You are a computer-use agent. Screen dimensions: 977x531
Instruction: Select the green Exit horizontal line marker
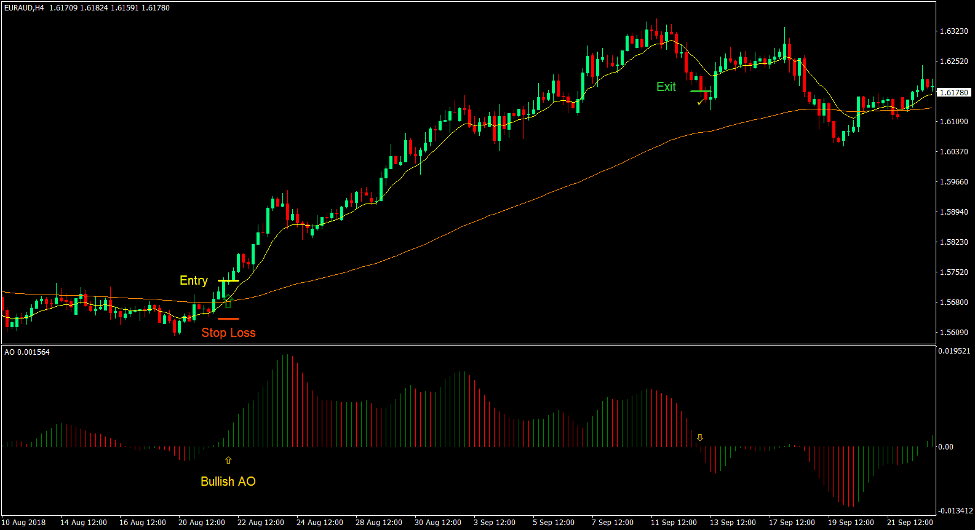point(700,92)
